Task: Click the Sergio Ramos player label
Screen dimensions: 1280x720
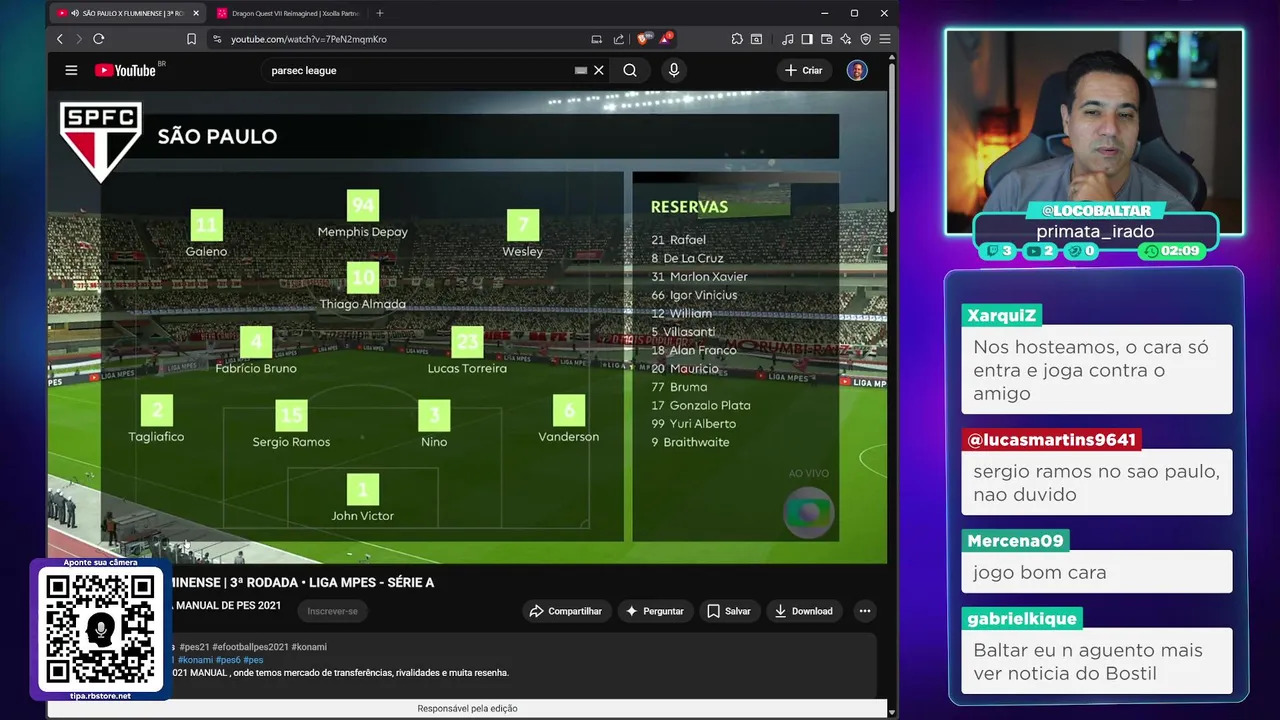Action: point(291,442)
